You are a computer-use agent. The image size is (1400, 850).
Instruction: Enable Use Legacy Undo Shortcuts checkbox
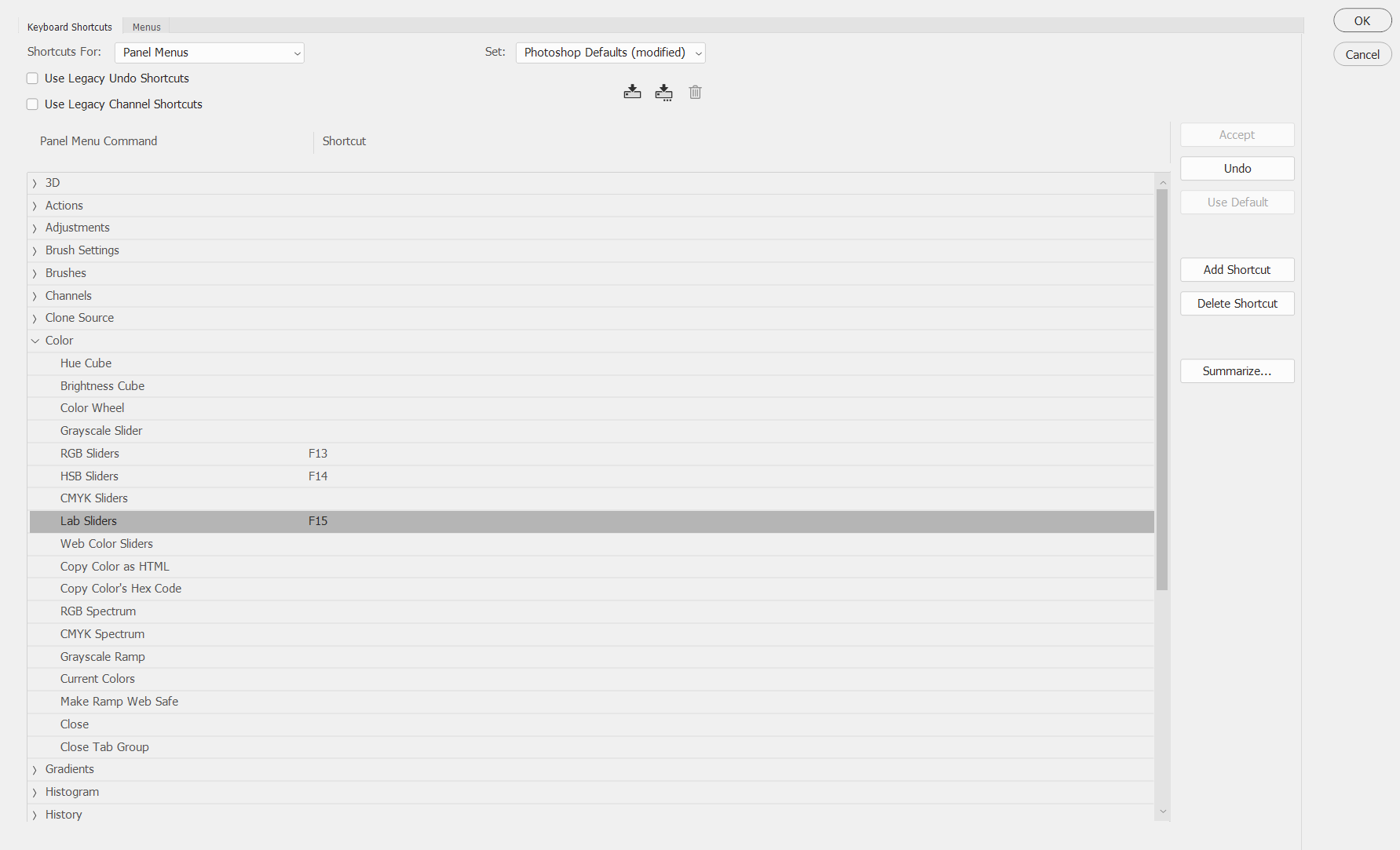32,78
